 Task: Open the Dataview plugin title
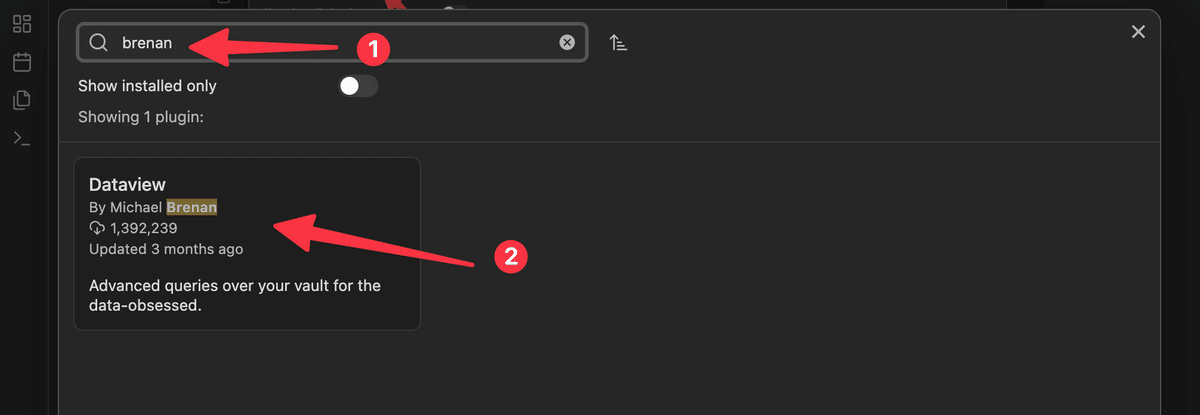tap(127, 184)
